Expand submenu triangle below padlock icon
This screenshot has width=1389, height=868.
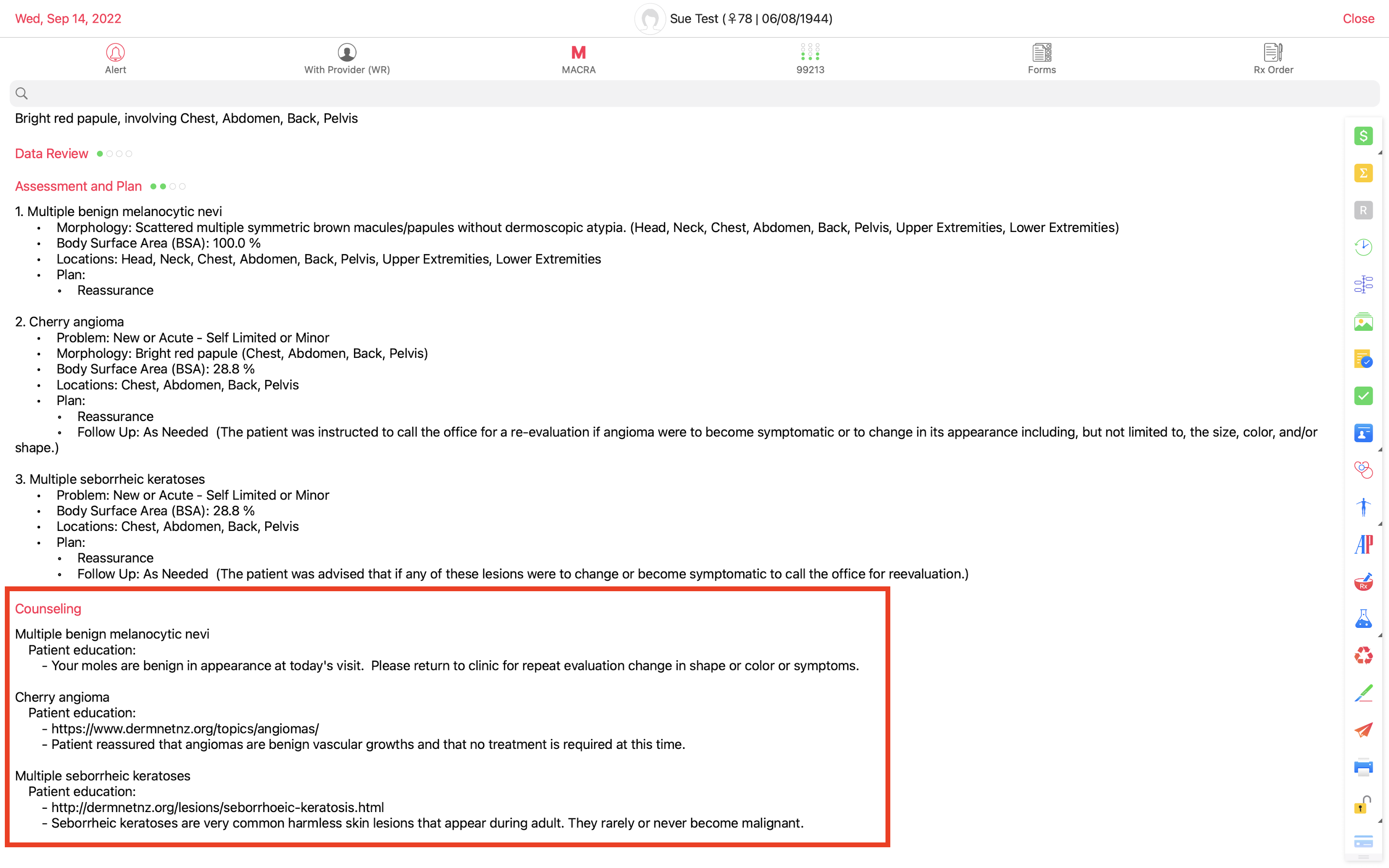pyautogui.click(x=1380, y=821)
